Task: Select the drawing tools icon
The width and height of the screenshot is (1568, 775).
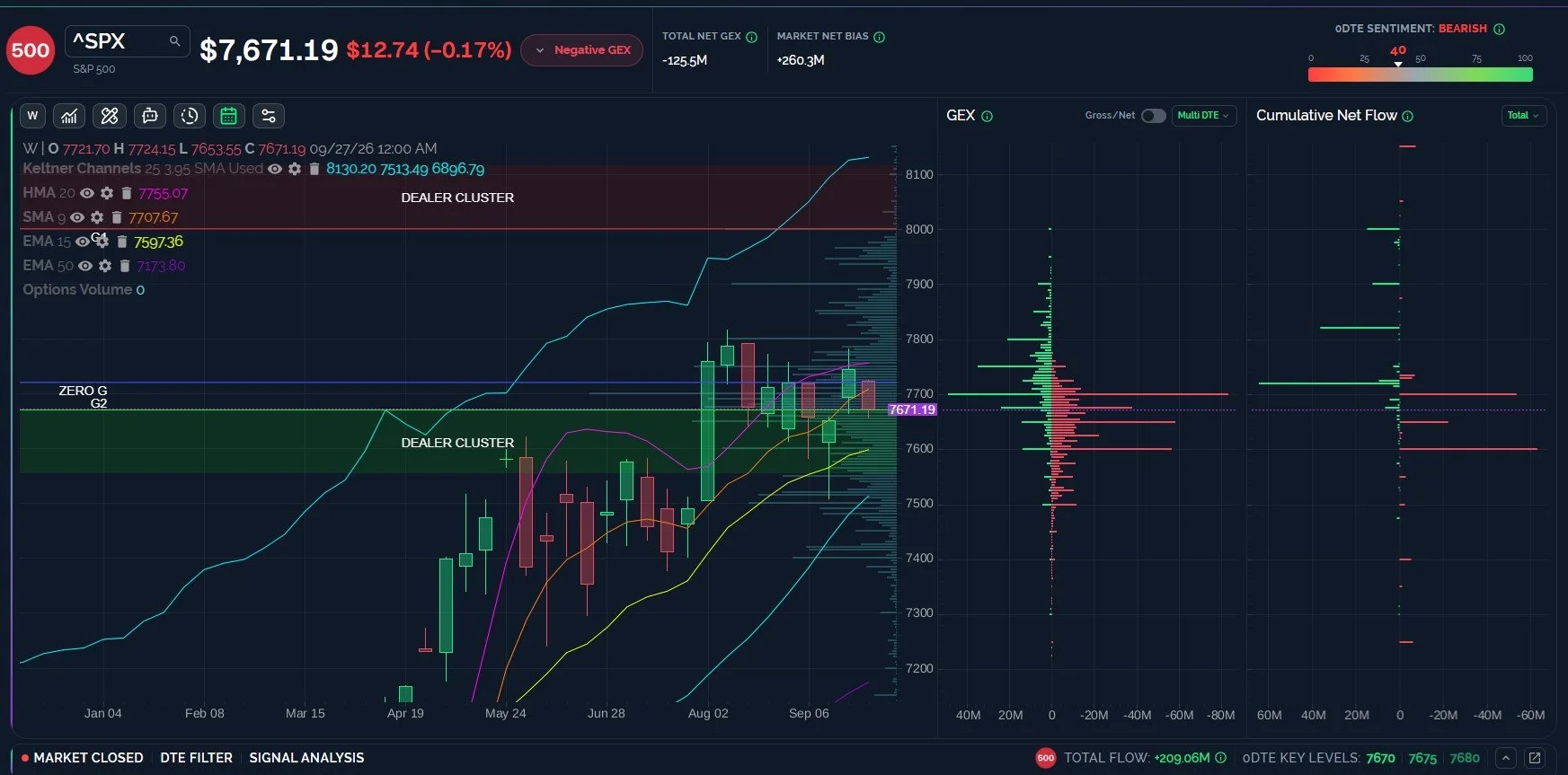Action: pos(110,116)
